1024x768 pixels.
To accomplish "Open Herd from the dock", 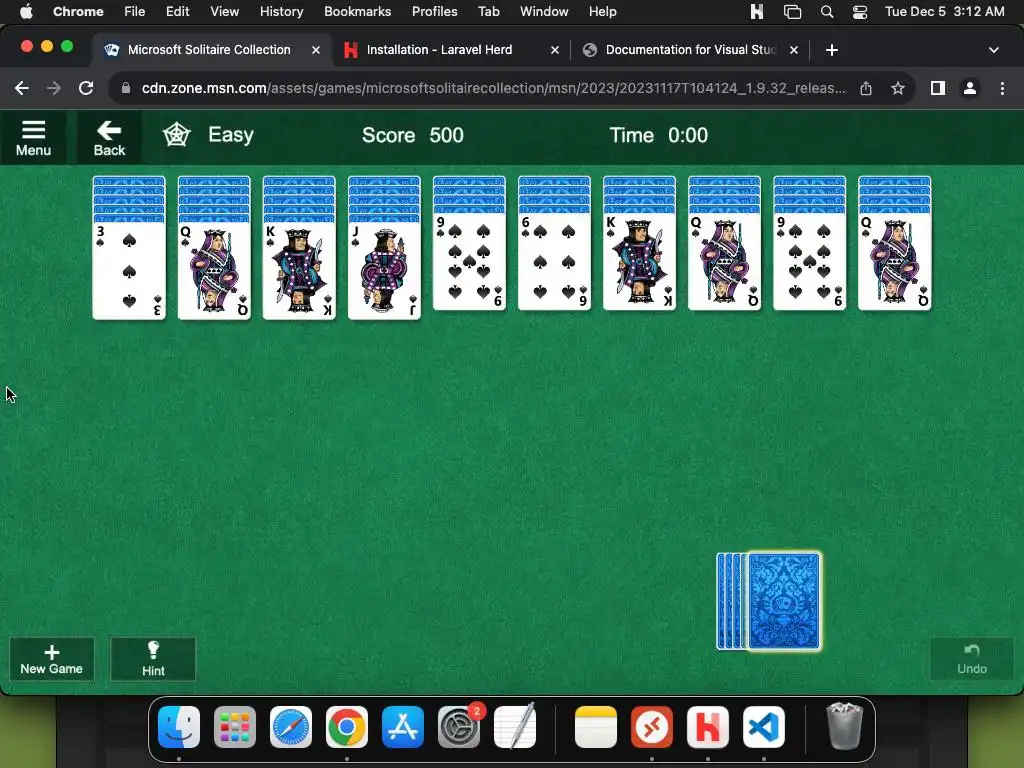I will pyautogui.click(x=708, y=727).
